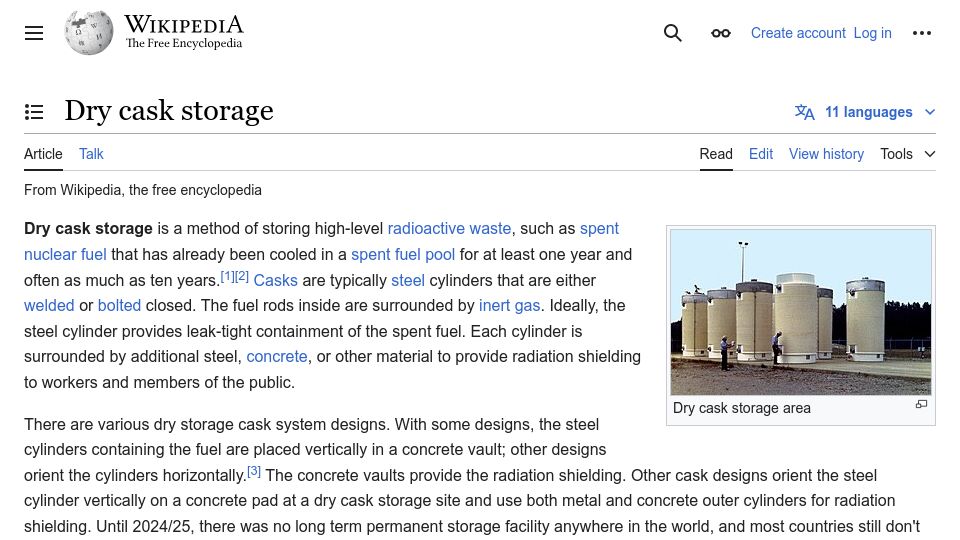Screen dimensions: 960x540
Task: Click citation reference [3]
Action: [254, 471]
